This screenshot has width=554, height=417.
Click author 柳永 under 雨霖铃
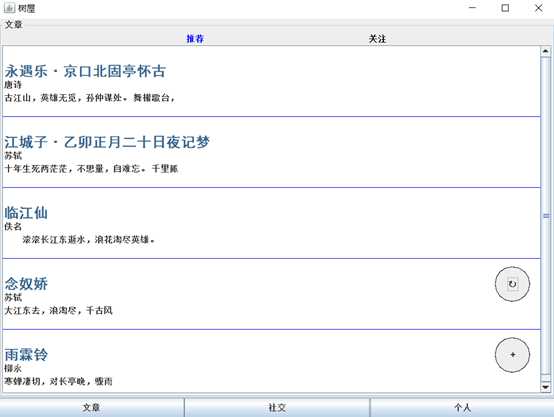[x=13, y=368]
